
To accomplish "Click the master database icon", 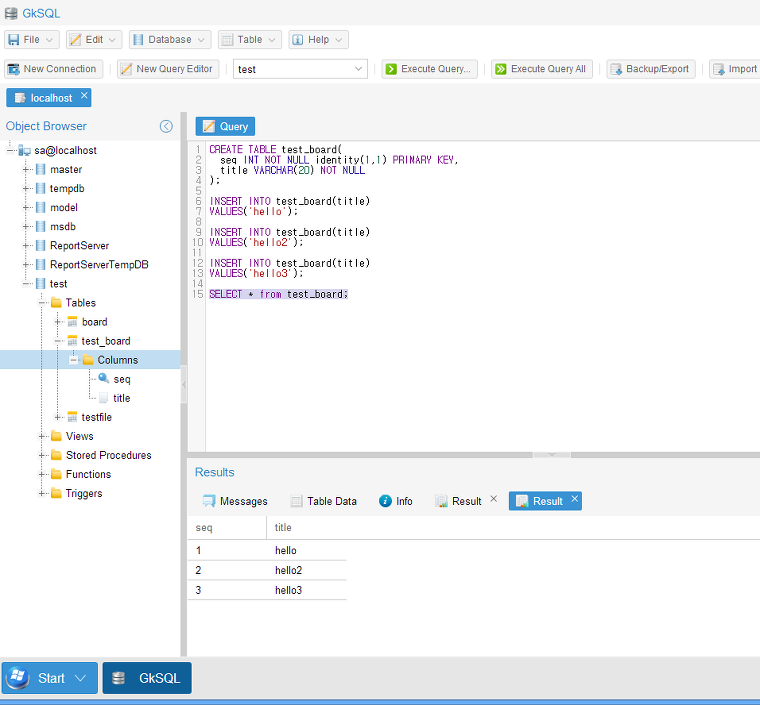I will 41,170.
